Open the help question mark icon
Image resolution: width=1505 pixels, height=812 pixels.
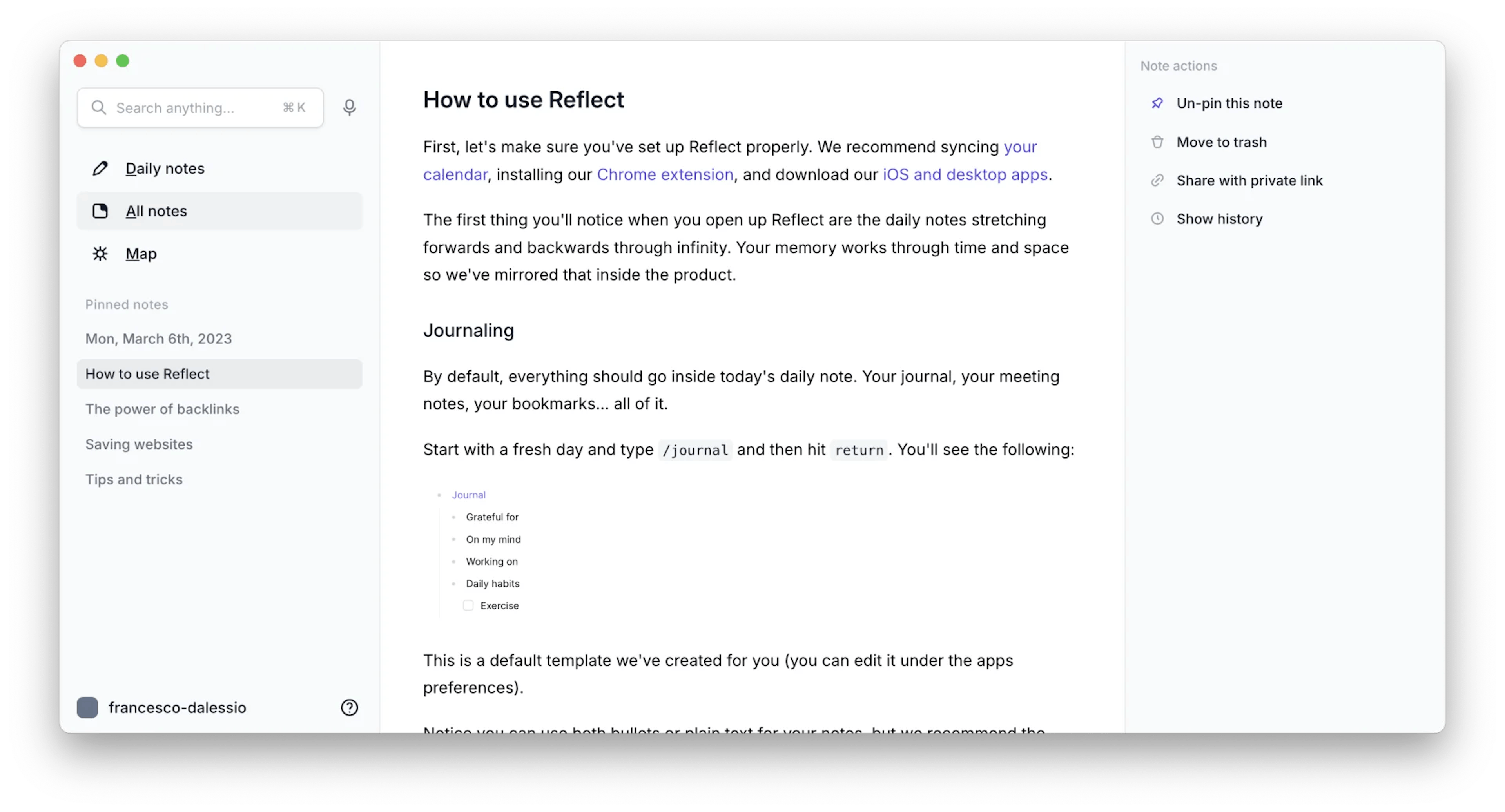349,707
